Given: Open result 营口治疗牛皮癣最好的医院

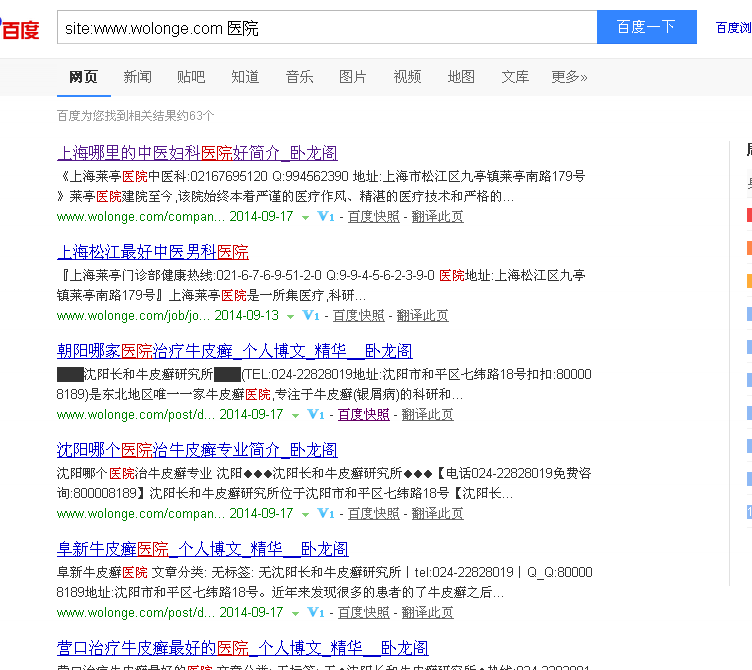Looking at the screenshot, I should pos(243,648).
